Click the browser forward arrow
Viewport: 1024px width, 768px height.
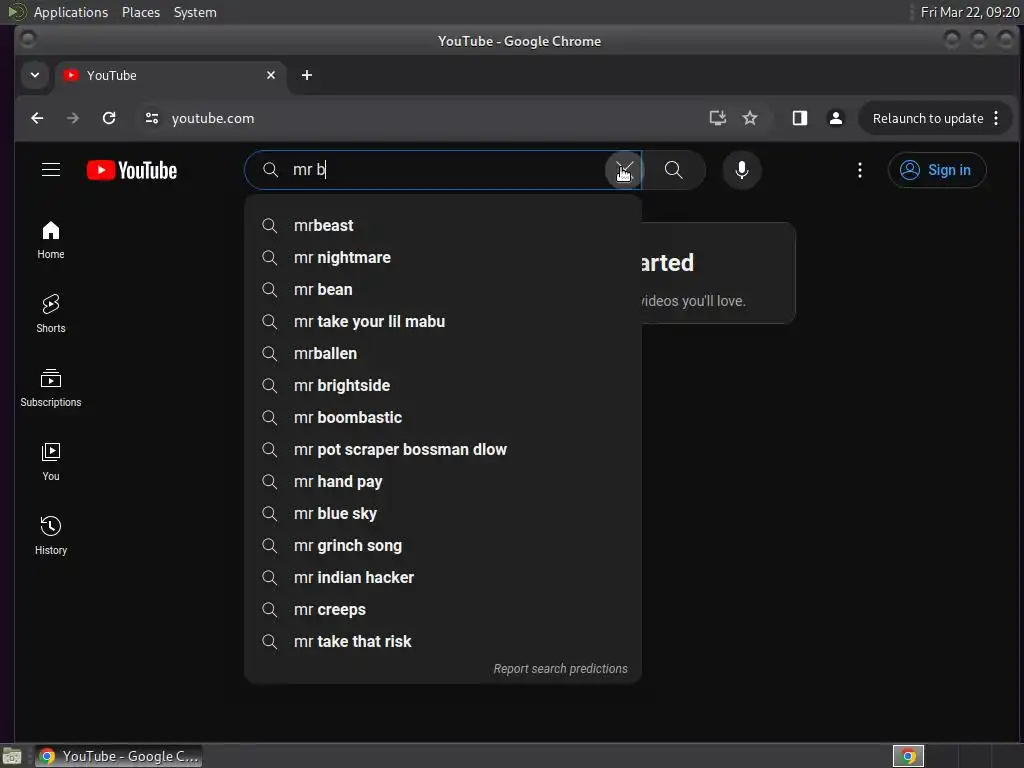72,118
